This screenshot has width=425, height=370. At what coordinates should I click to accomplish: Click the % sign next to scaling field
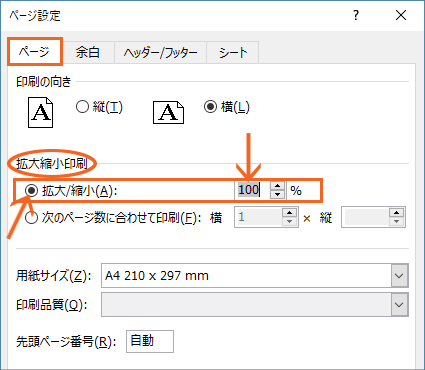[296, 191]
